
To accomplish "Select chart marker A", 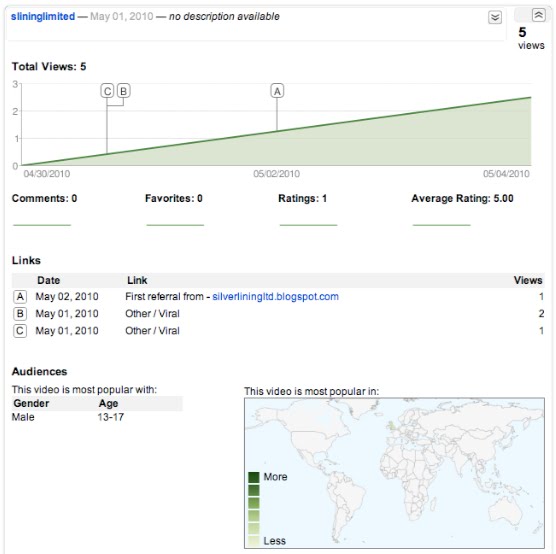I will tap(277, 91).
